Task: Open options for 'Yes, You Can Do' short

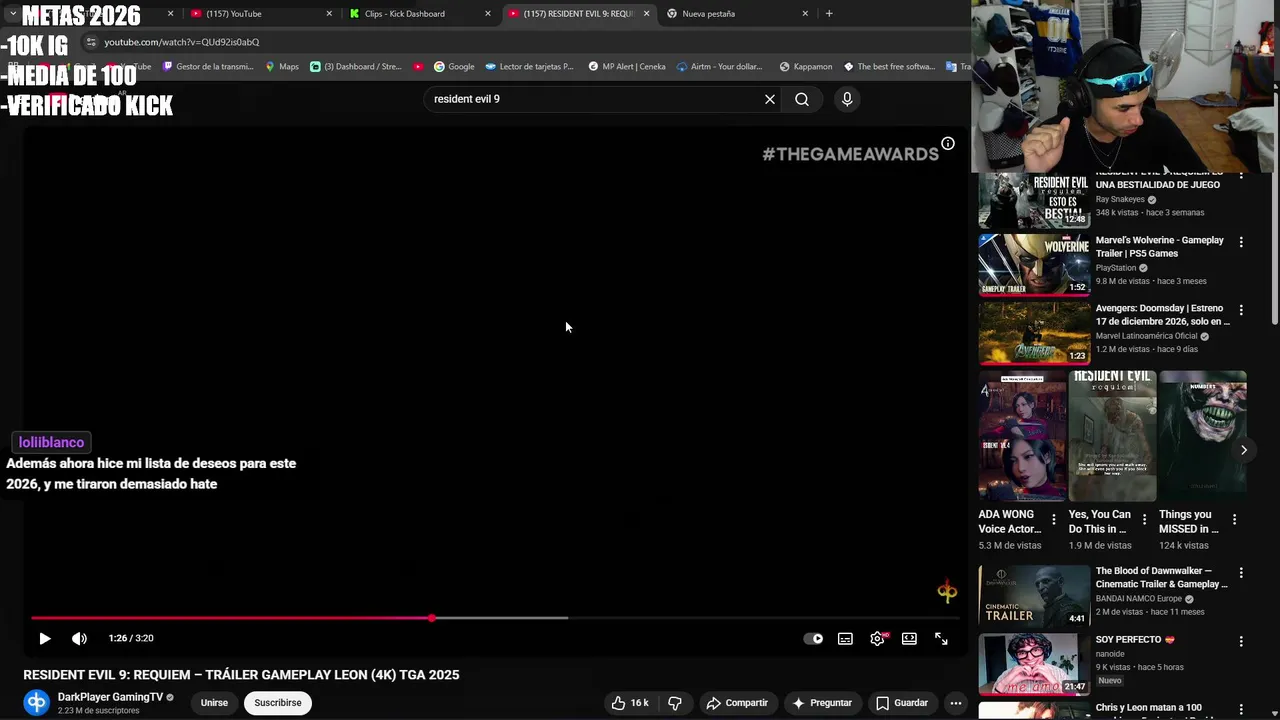Action: (x=1143, y=519)
